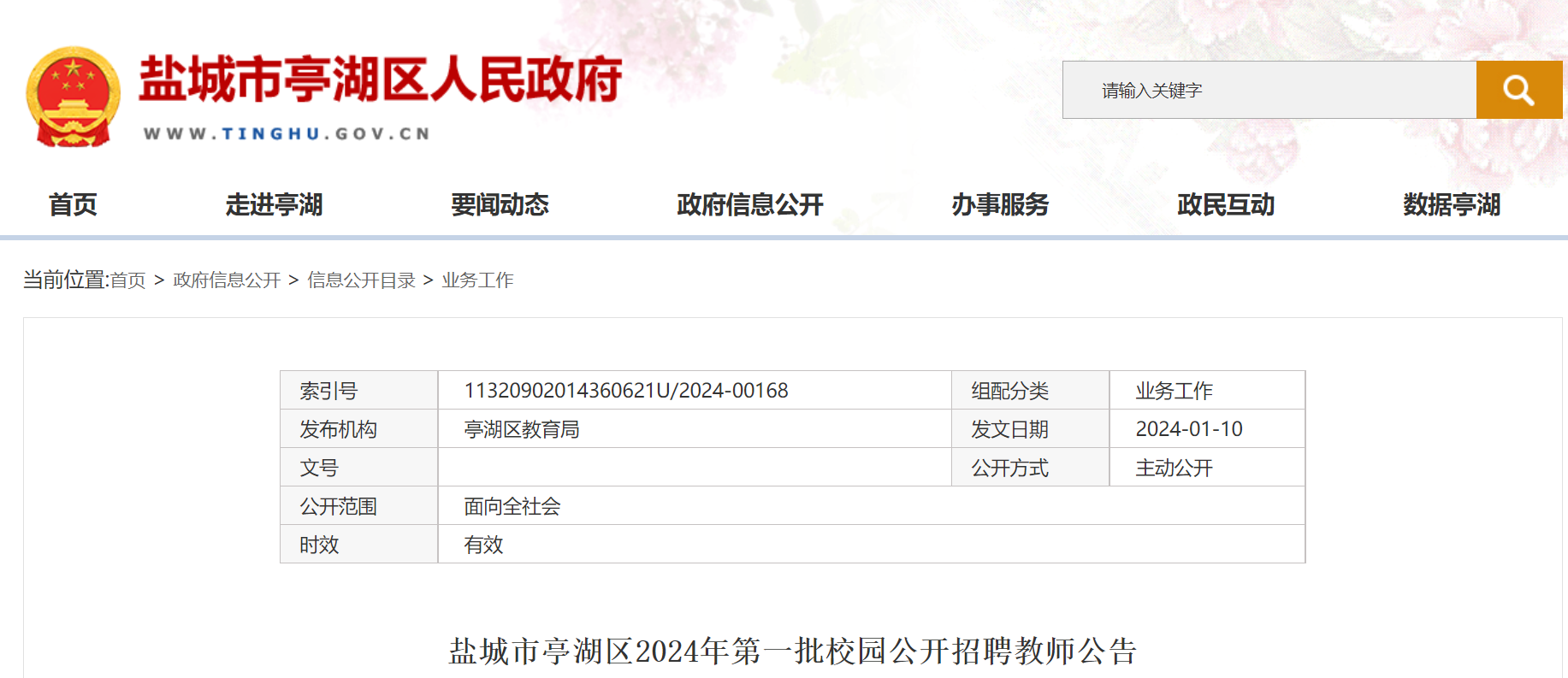
Task: Click the national emblem logo
Action: pyautogui.click(x=74, y=97)
